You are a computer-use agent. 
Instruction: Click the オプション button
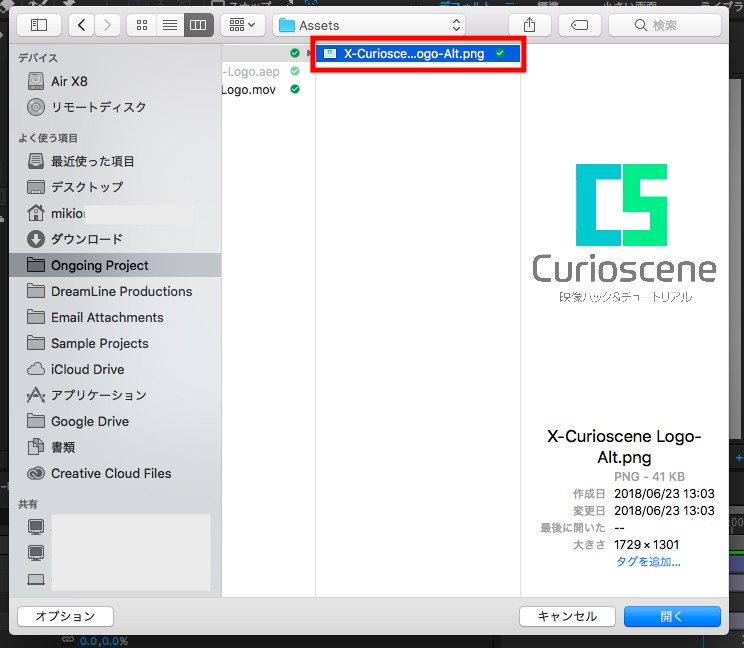point(65,616)
